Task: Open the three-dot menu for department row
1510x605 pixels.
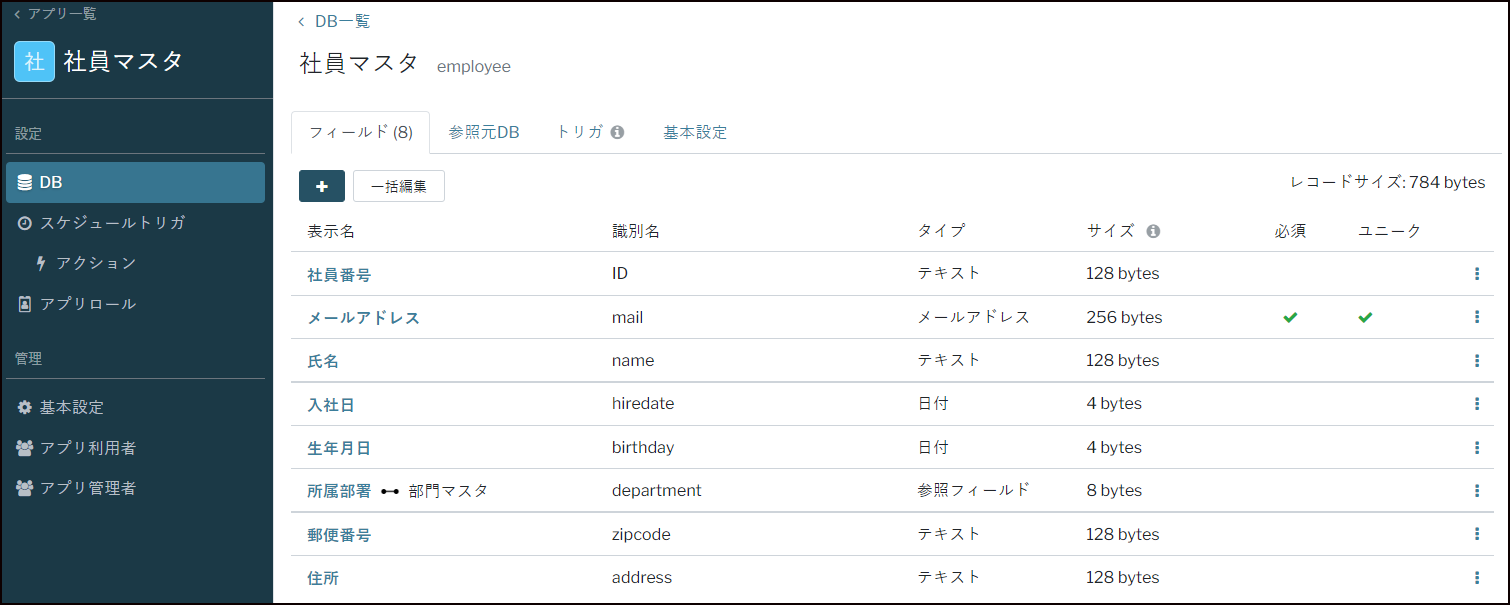Action: click(x=1477, y=490)
